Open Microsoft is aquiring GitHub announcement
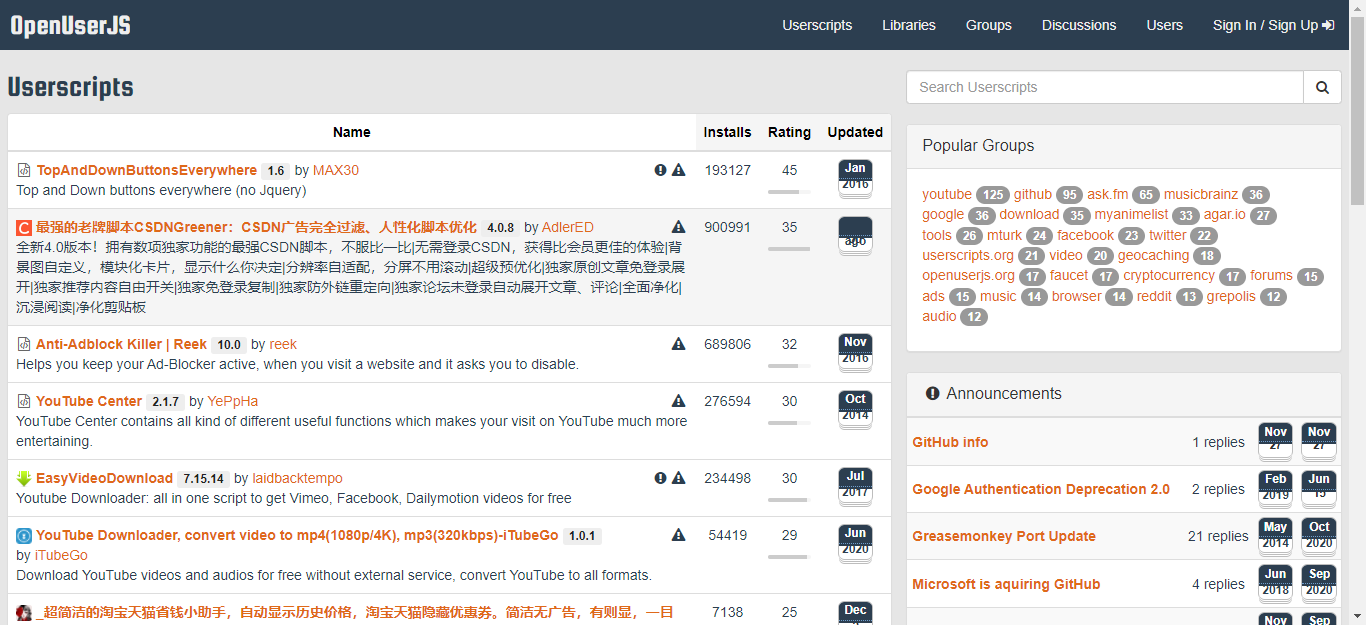1366x625 pixels. 1006,584
